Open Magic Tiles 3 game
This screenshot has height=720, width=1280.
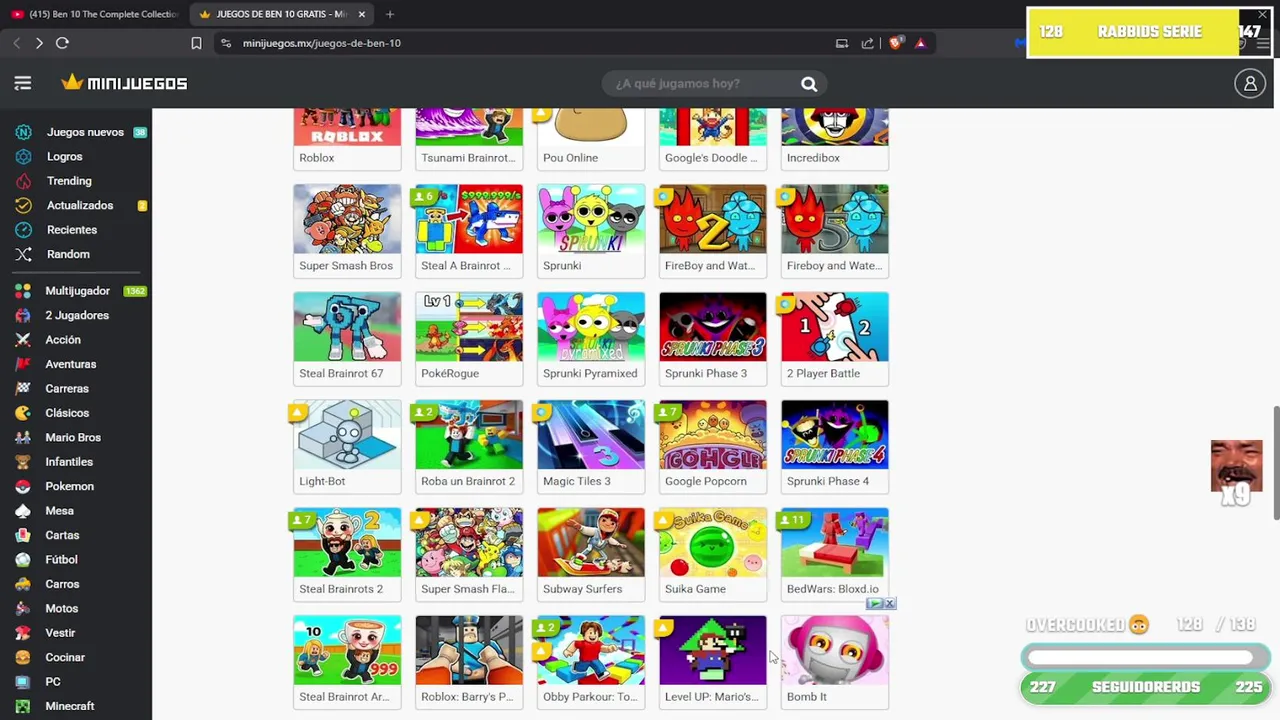591,446
